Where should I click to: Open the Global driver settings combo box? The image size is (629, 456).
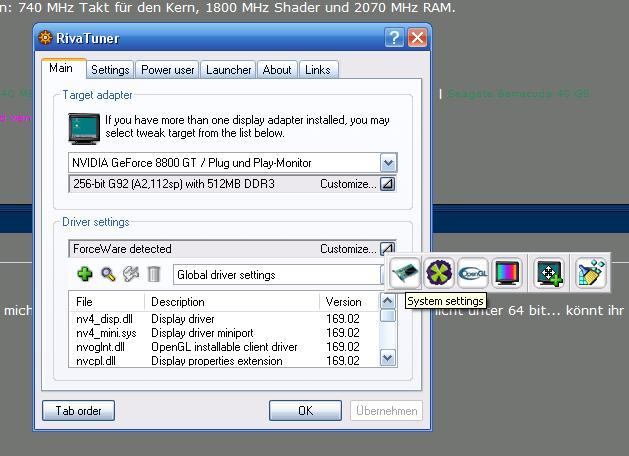(x=279, y=275)
